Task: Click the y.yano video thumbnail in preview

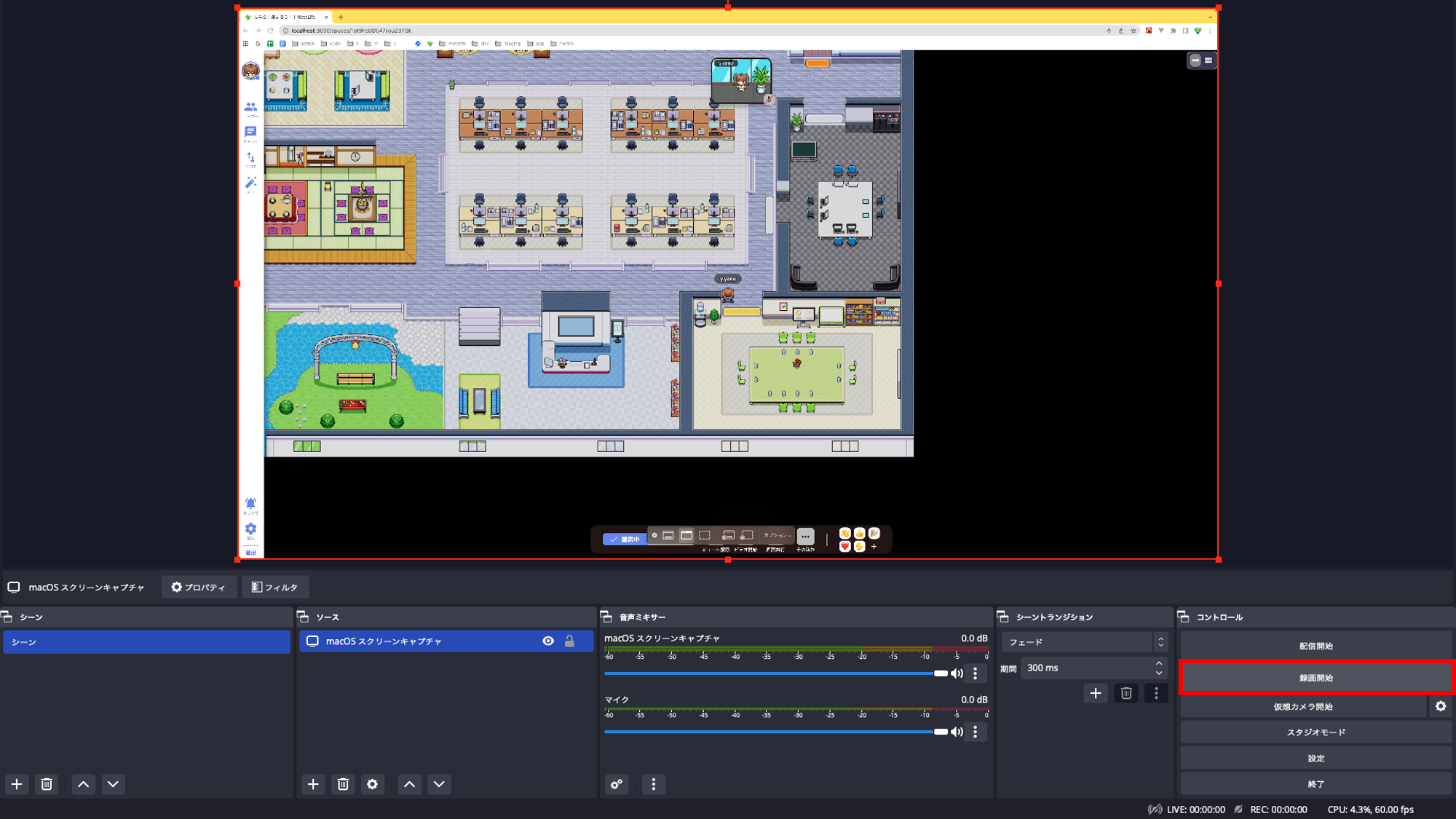Action: [741, 81]
